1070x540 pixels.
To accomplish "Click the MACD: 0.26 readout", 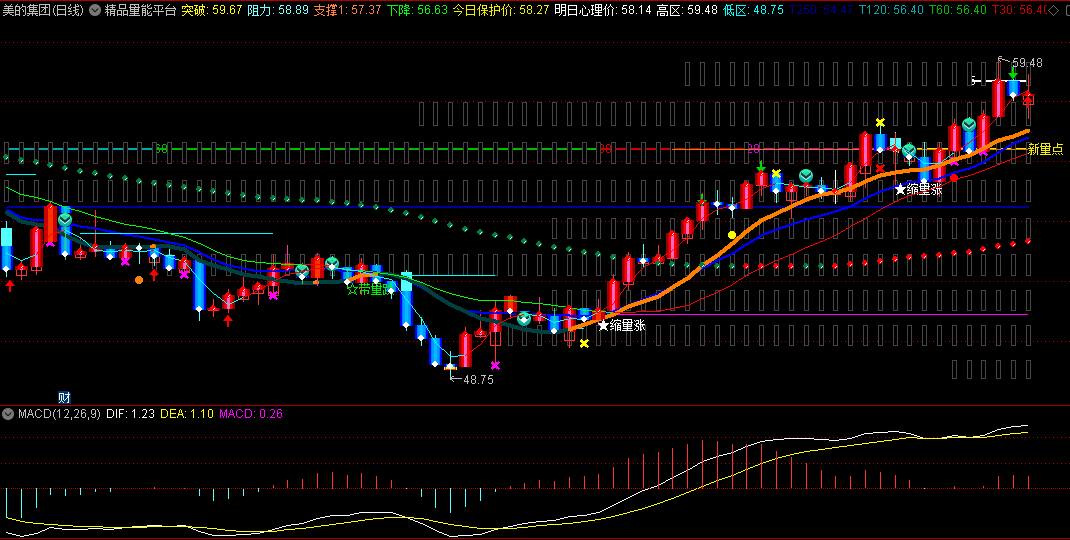I will [x=250, y=414].
